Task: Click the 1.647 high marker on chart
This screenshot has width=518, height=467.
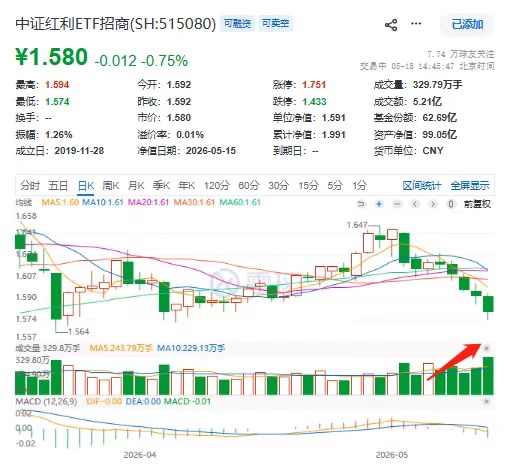Action: (x=357, y=225)
